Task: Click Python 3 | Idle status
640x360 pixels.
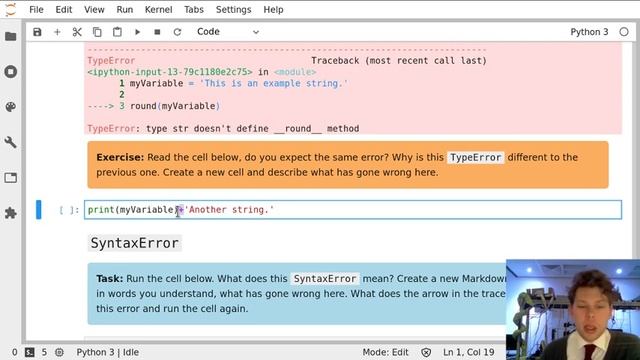Action: point(108,352)
